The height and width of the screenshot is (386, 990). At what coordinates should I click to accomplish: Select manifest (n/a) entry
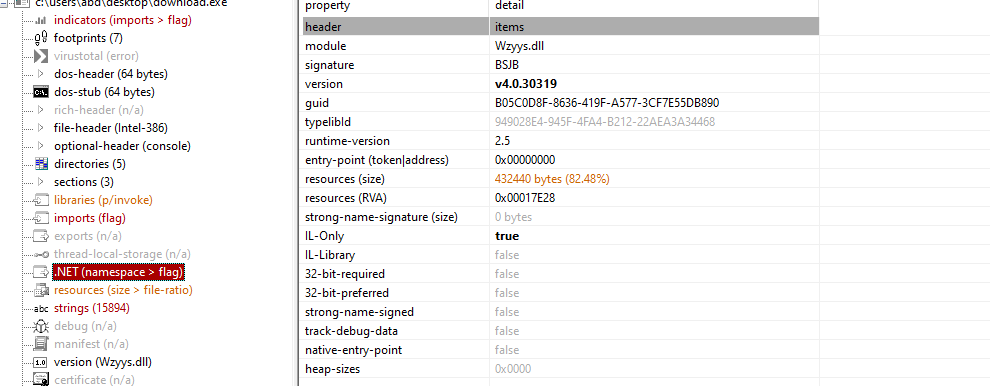pos(91,344)
